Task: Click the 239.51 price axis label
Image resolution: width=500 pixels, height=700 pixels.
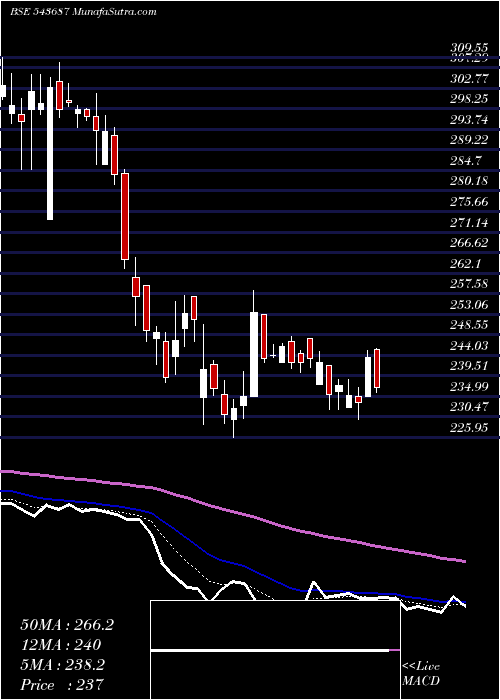Action: click(x=469, y=366)
